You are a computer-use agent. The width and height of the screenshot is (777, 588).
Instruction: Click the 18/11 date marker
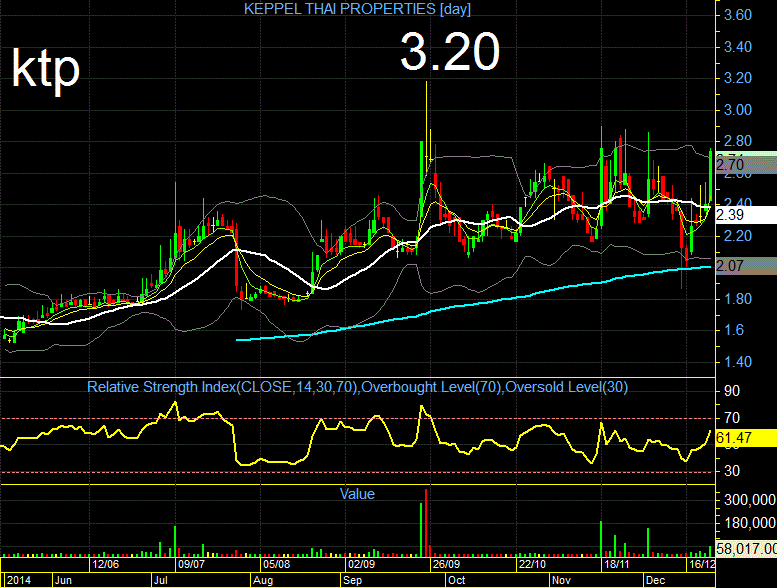pos(617,564)
